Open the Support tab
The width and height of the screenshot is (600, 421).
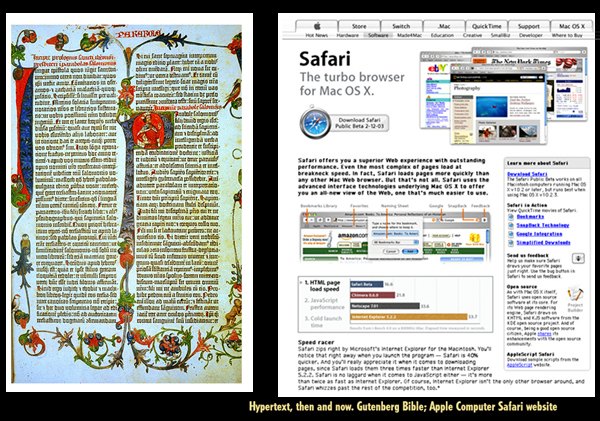(x=528, y=26)
